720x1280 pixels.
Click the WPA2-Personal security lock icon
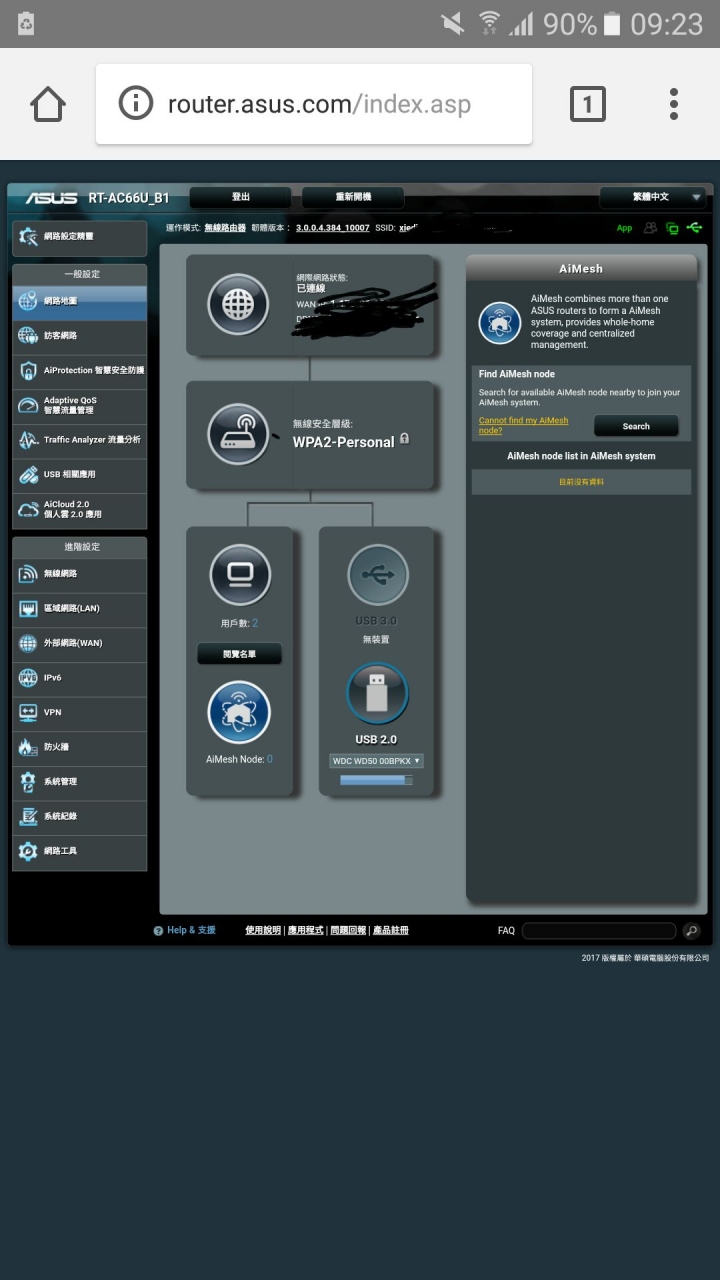click(404, 439)
